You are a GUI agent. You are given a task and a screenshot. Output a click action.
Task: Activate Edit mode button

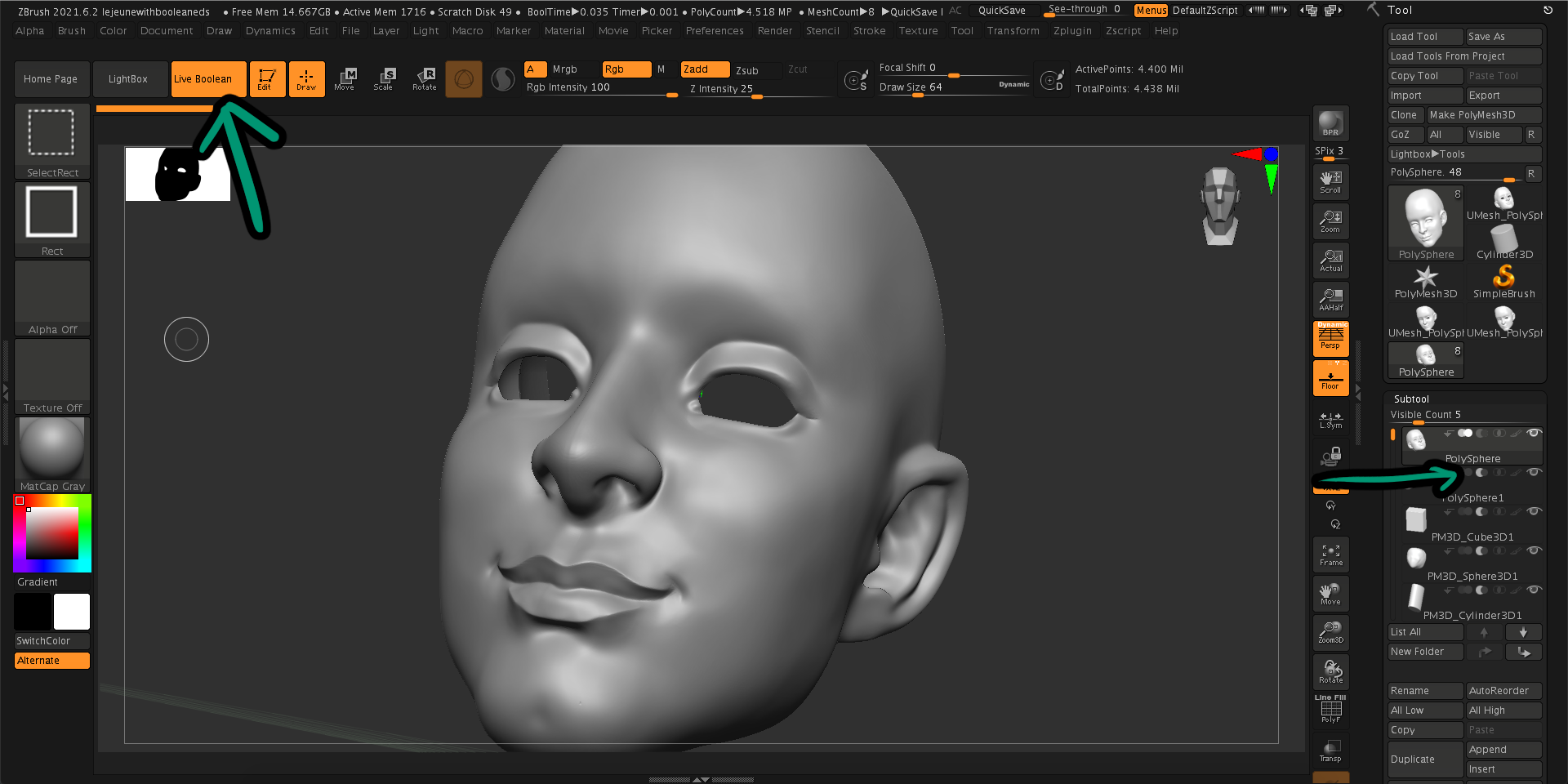pyautogui.click(x=267, y=79)
